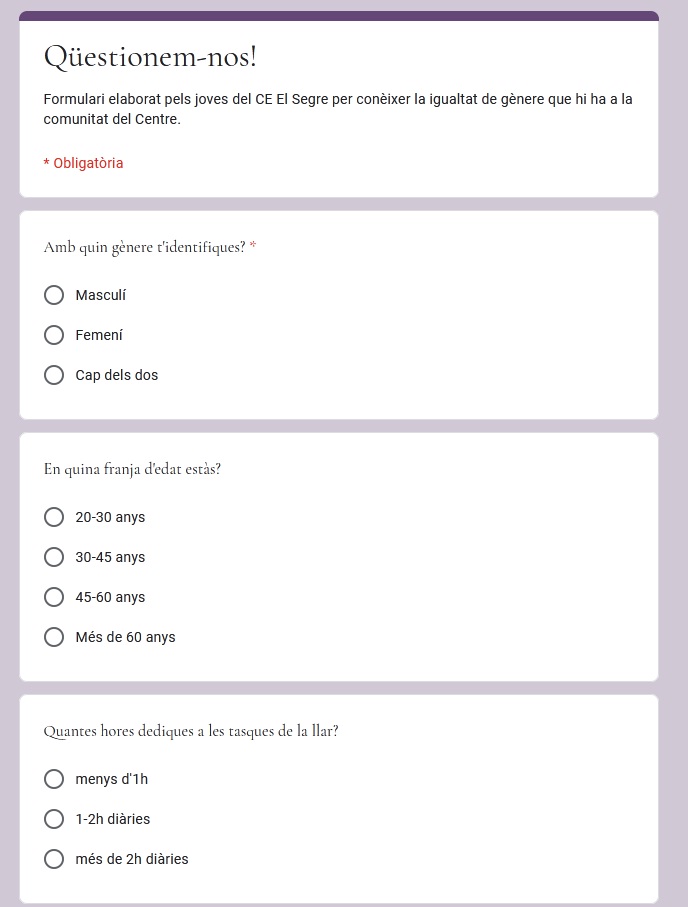Click the household tasks hours question text
This screenshot has width=688, height=907.
pos(191,731)
